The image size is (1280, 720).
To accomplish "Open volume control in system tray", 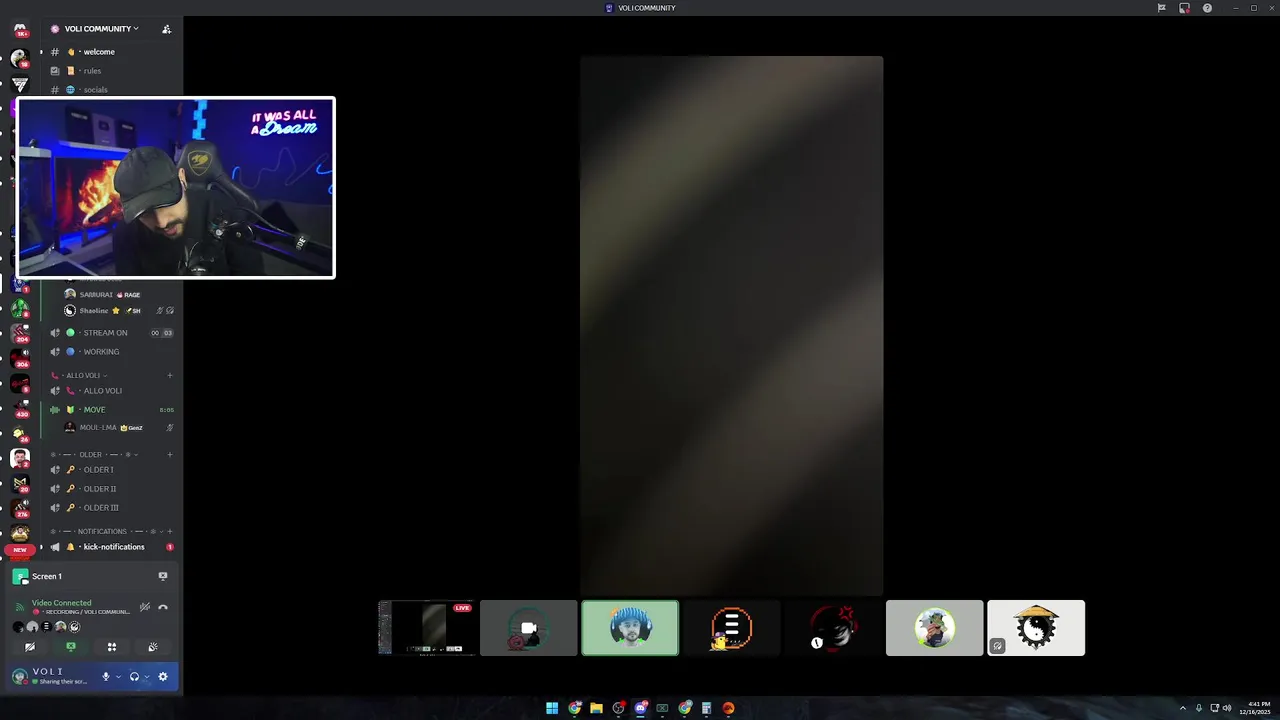I will [1229, 708].
